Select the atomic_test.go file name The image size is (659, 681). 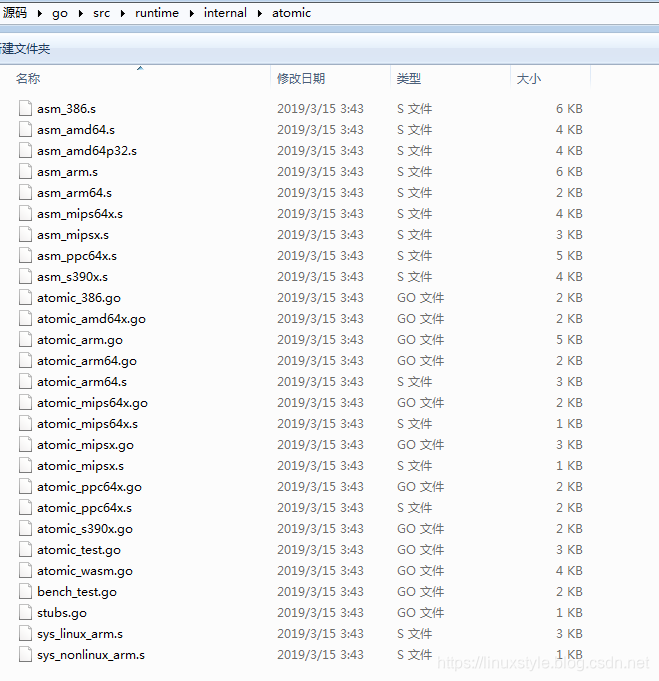click(x=79, y=550)
